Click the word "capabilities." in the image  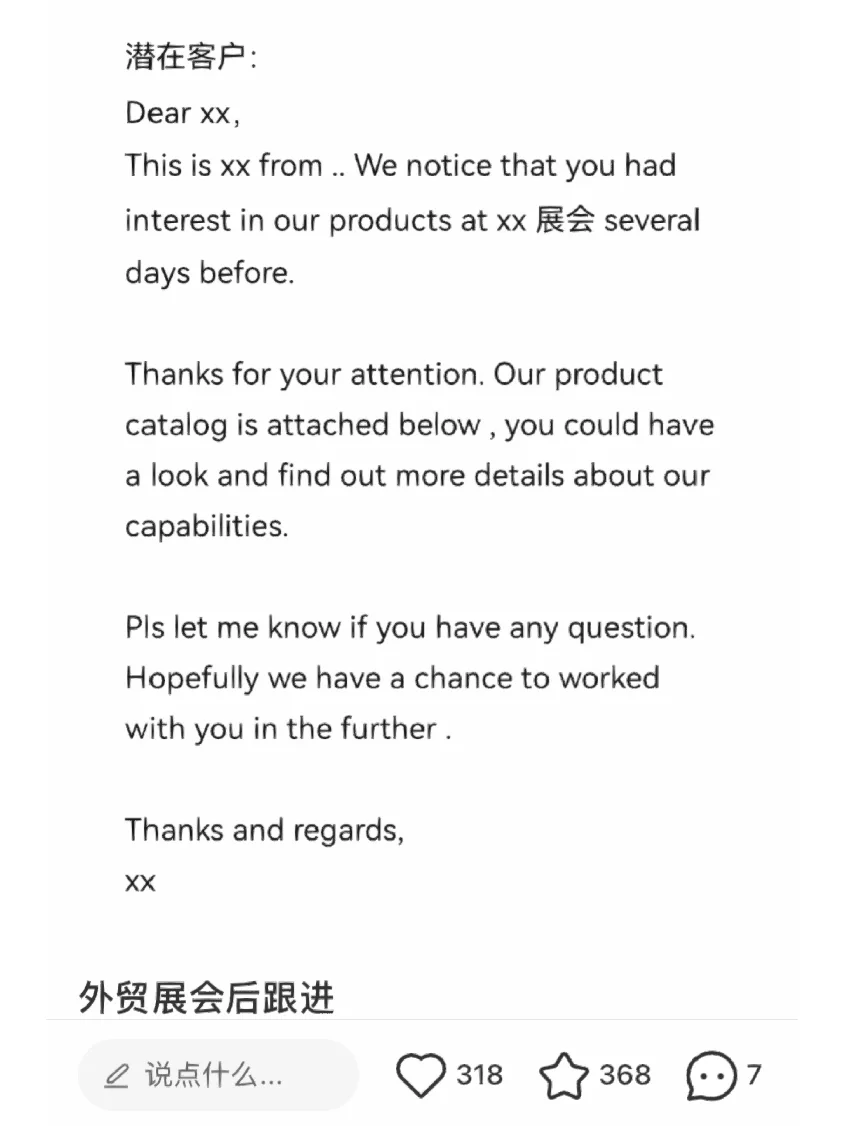[207, 526]
